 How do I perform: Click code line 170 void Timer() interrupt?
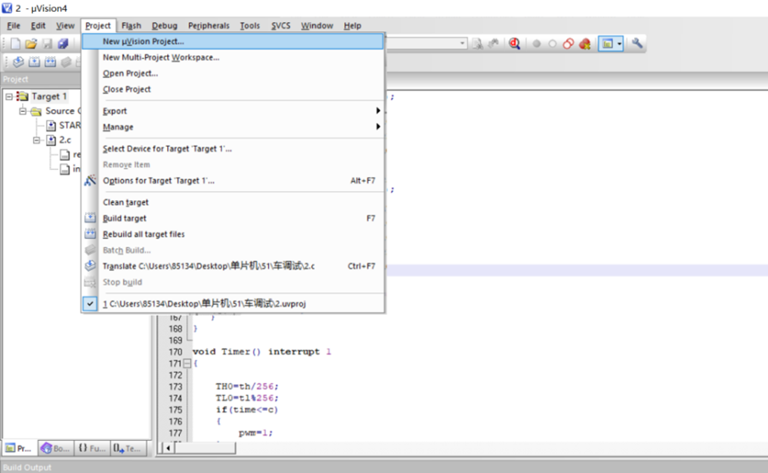coord(262,352)
